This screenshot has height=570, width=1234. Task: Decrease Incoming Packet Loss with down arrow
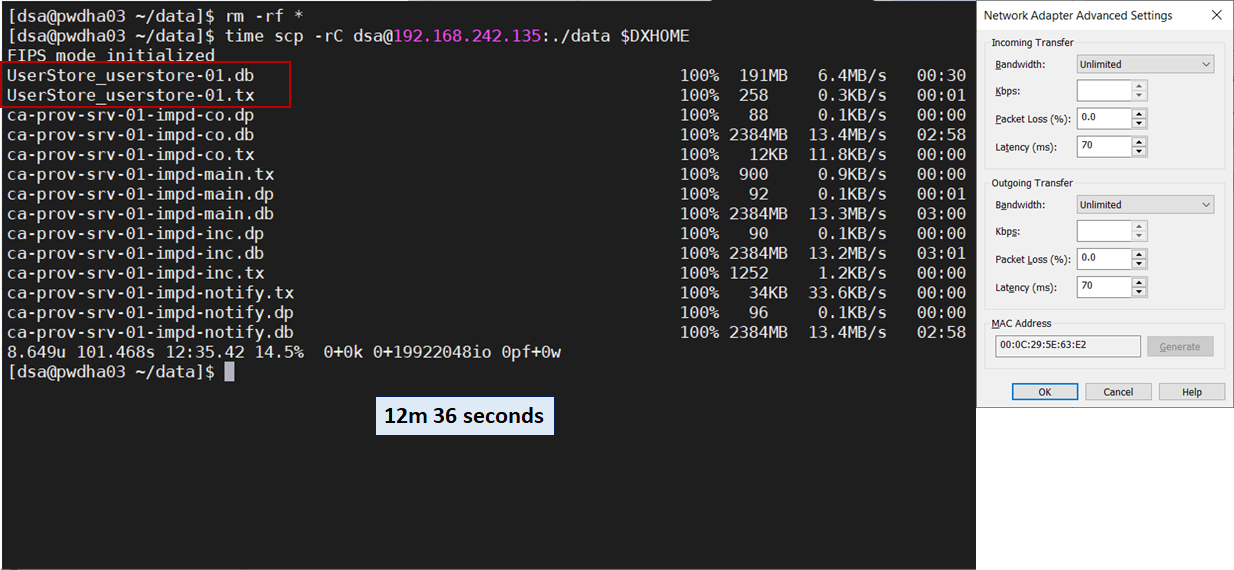pos(1139,123)
